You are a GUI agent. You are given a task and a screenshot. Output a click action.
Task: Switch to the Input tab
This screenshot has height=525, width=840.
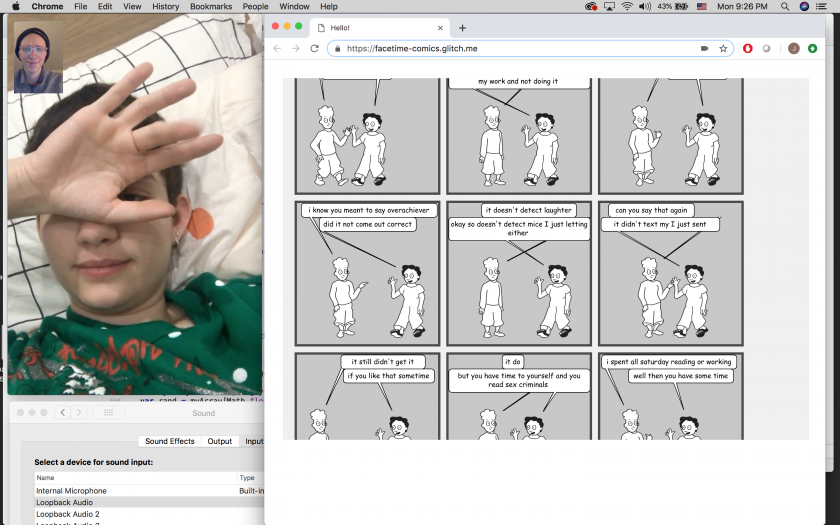(253, 441)
